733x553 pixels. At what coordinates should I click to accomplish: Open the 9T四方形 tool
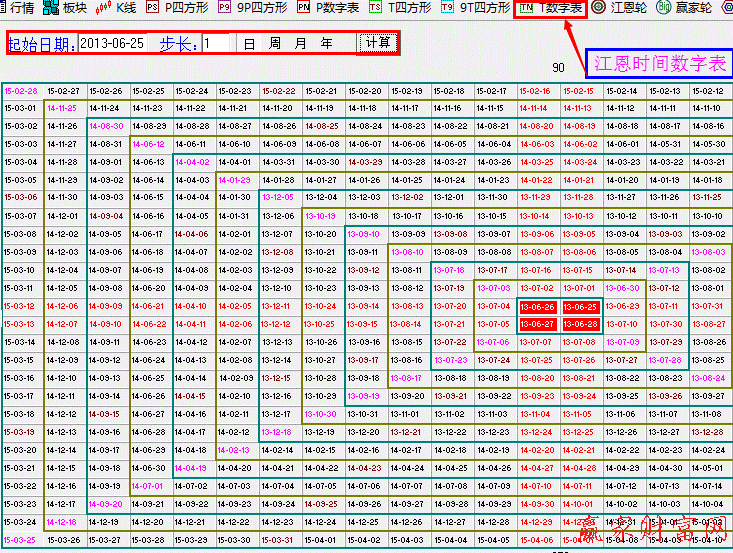pyautogui.click(x=475, y=8)
